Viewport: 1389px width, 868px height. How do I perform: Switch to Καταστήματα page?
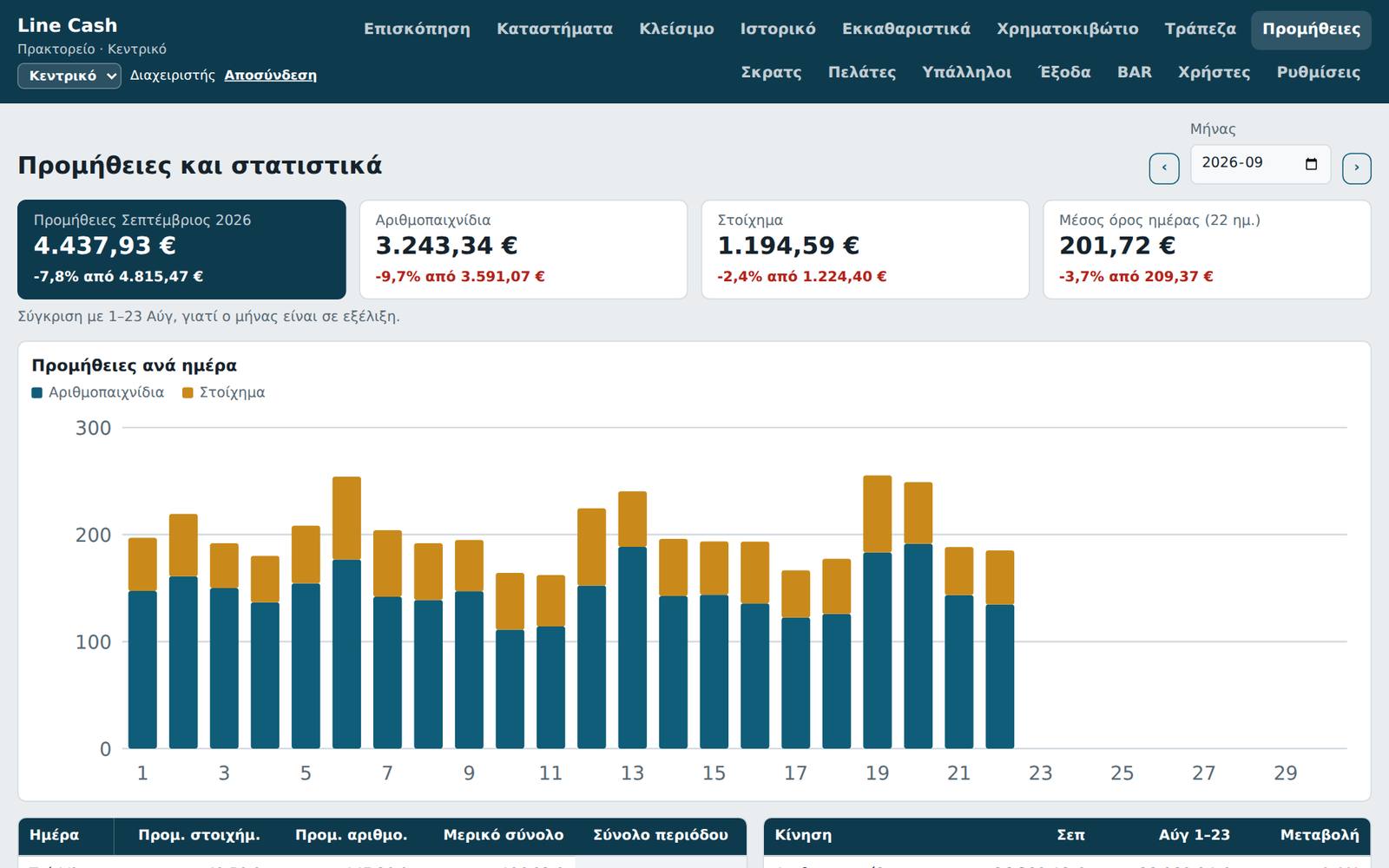[555, 29]
